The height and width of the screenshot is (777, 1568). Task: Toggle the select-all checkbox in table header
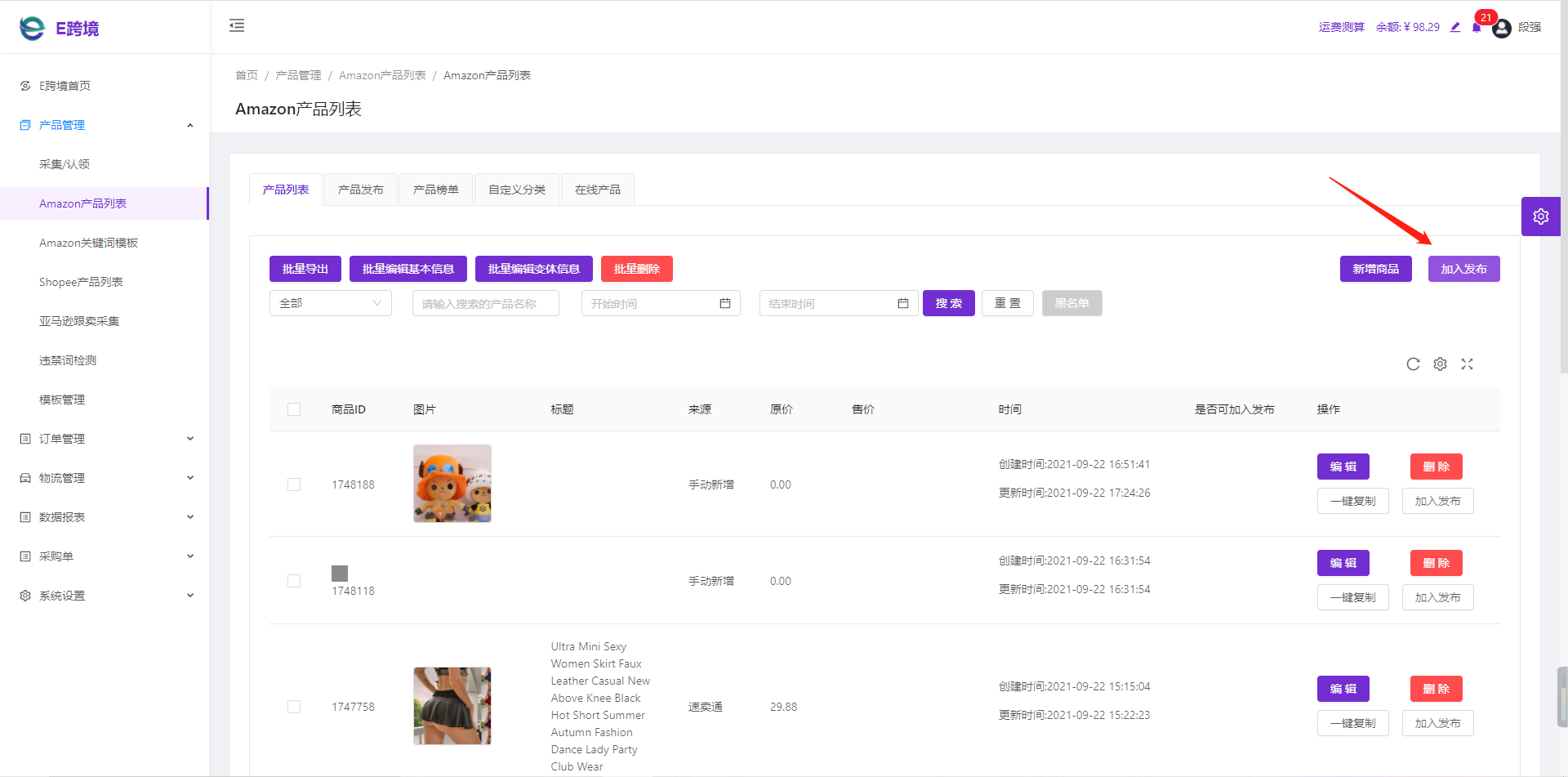(x=294, y=409)
